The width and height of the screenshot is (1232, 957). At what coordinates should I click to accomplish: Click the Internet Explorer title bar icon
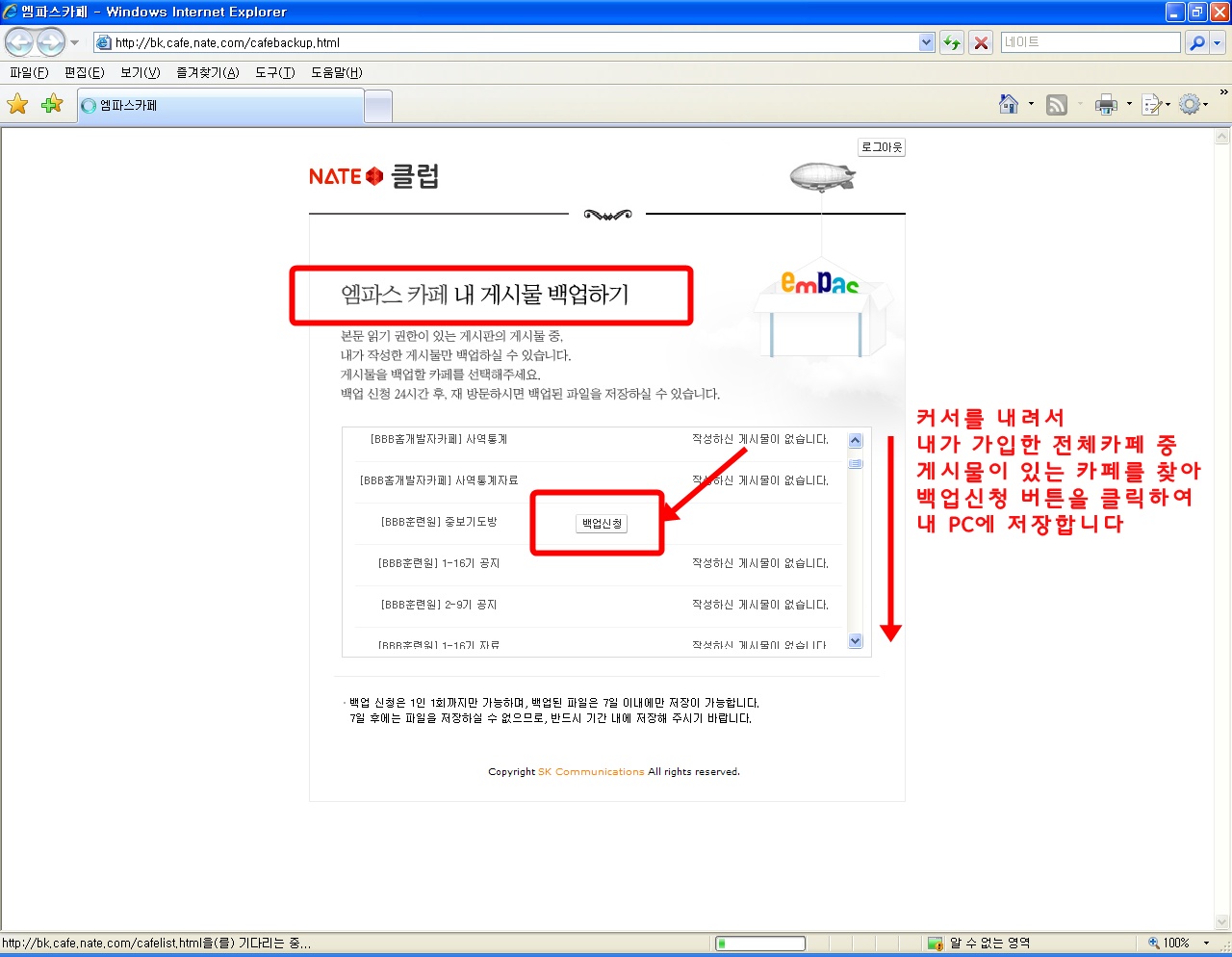tap(11, 12)
